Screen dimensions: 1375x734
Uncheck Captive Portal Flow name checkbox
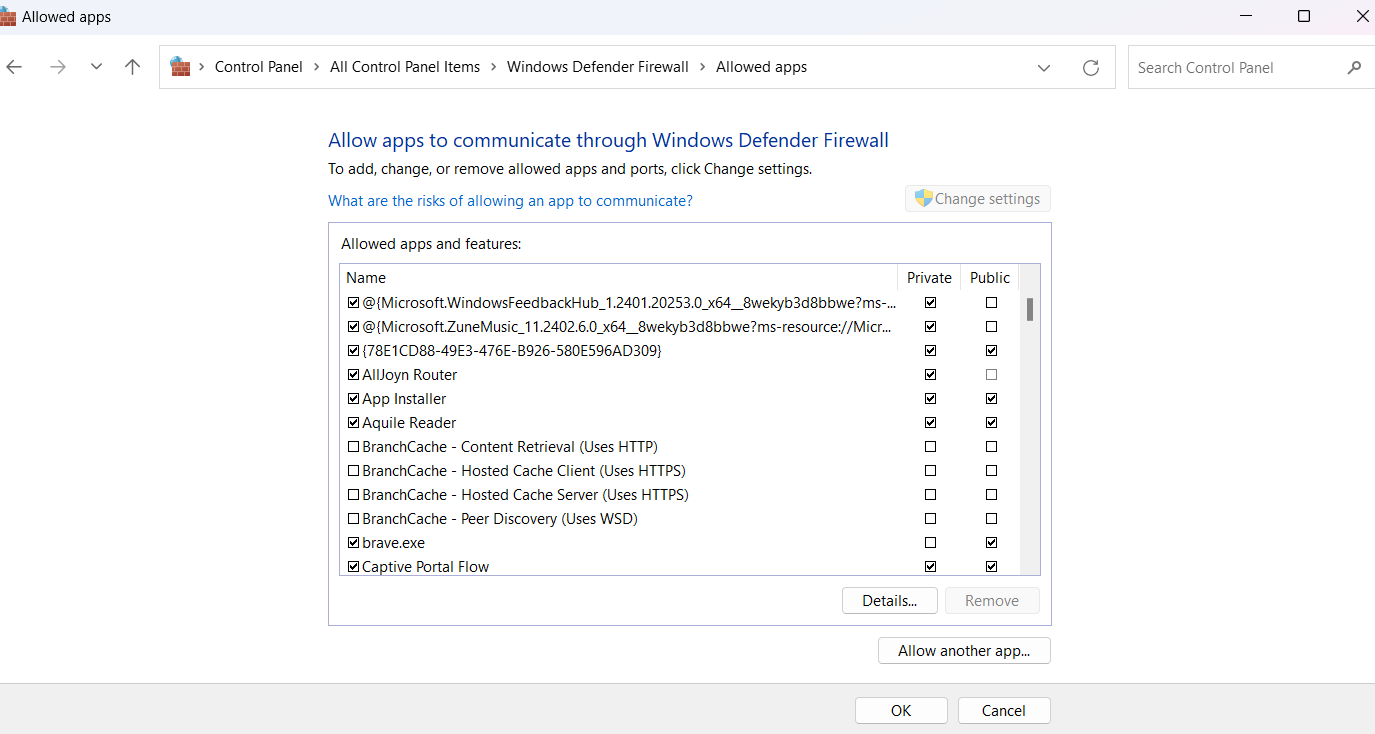[353, 567]
